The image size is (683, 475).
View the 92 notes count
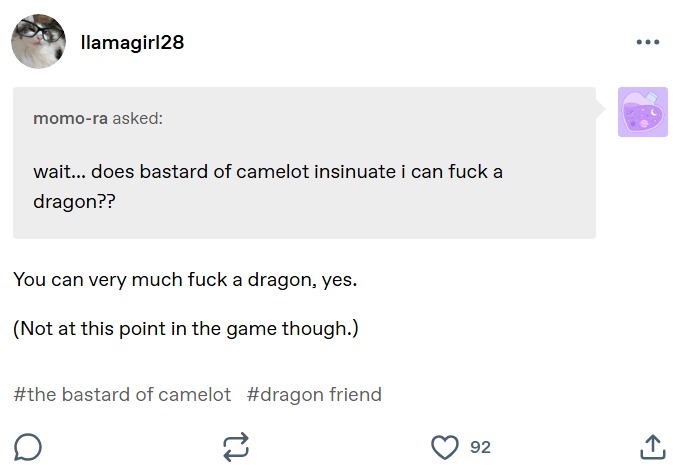pyautogui.click(x=480, y=447)
